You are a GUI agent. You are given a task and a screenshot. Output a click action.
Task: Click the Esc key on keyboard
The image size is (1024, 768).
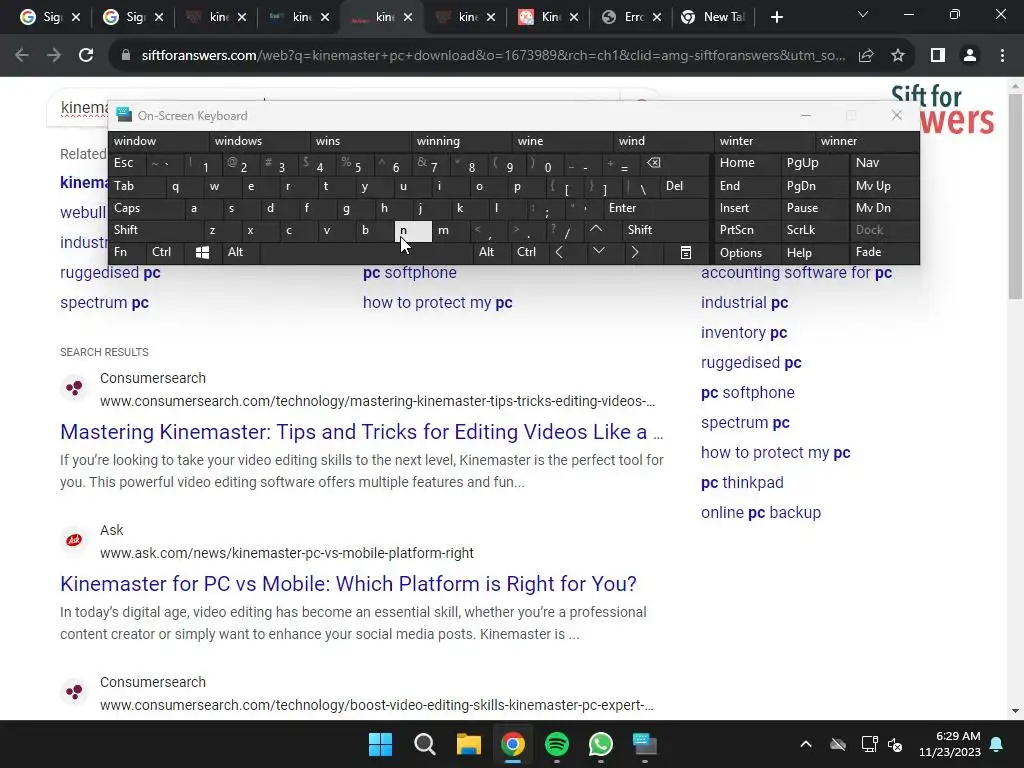[128, 163]
